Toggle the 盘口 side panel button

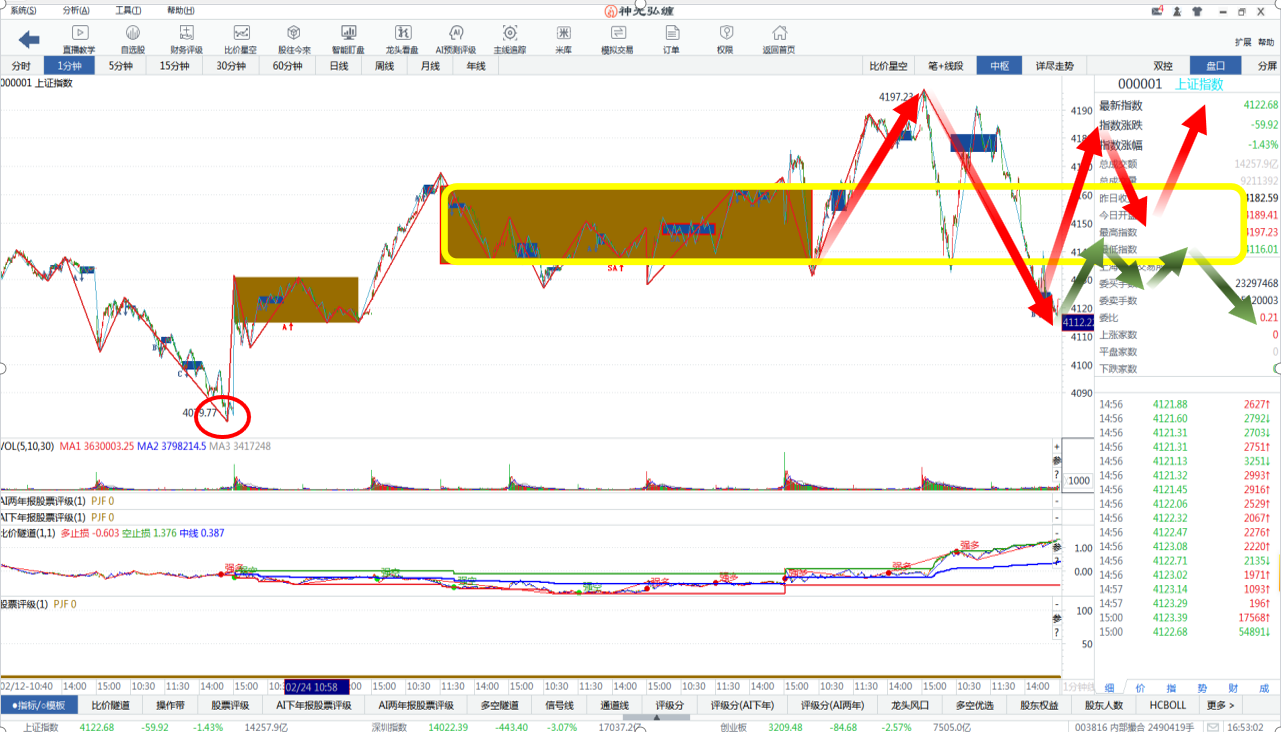click(1215, 66)
